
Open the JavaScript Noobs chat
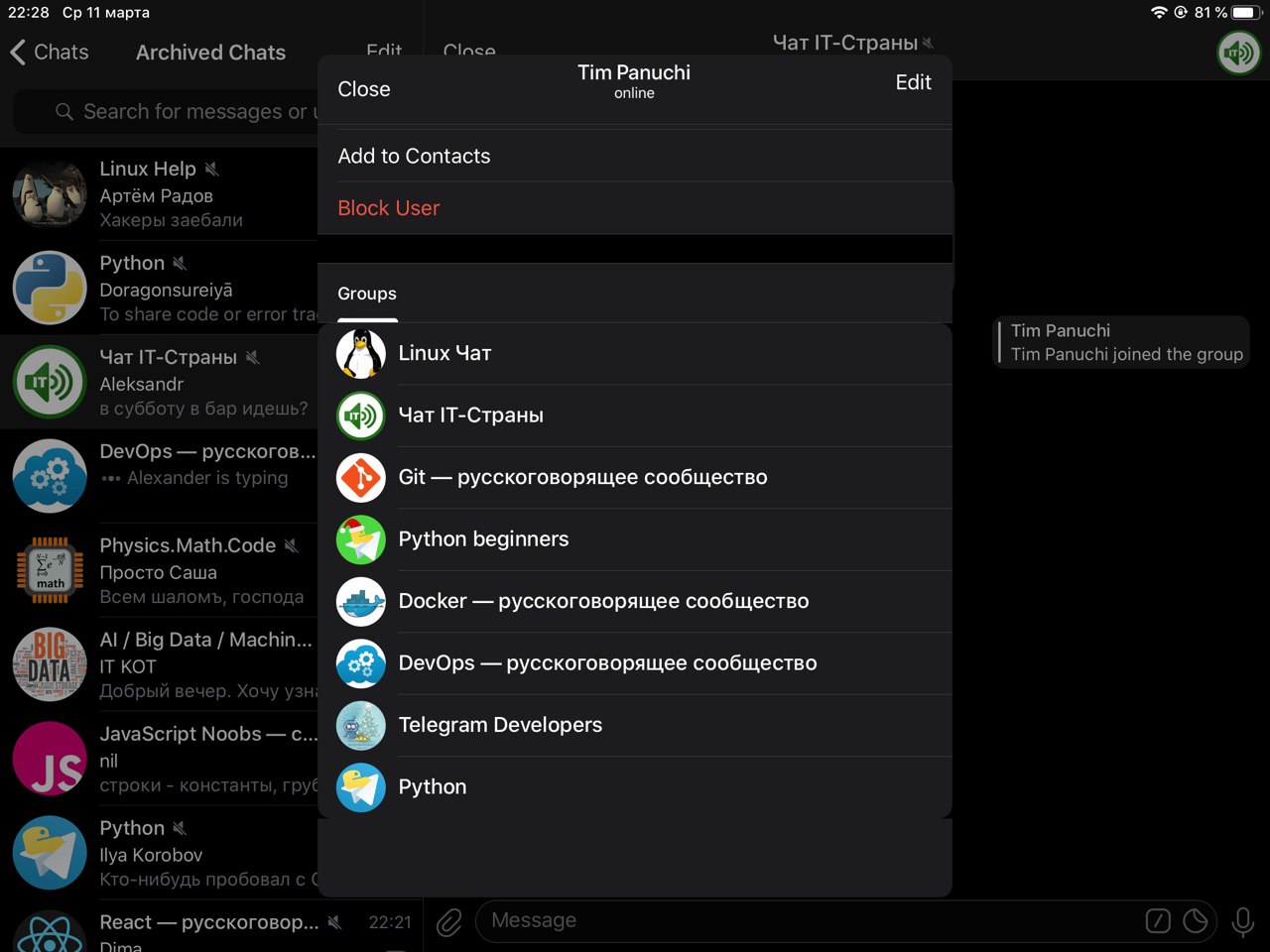point(159,759)
